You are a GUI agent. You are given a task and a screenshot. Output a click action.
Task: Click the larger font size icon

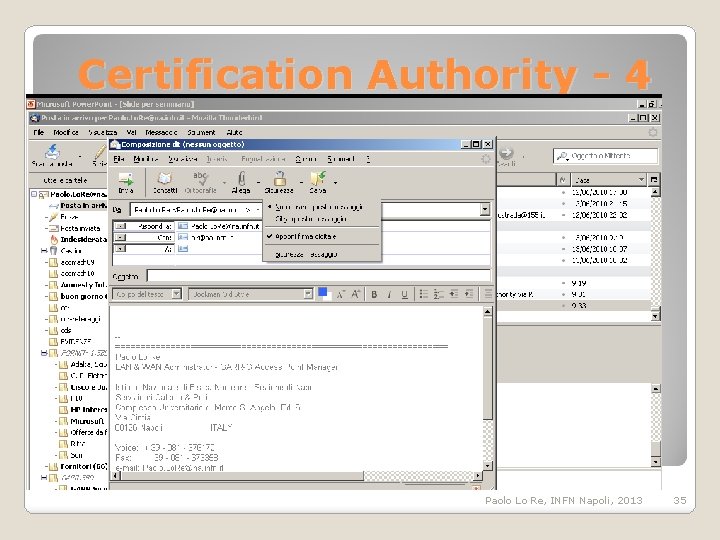[x=356, y=294]
